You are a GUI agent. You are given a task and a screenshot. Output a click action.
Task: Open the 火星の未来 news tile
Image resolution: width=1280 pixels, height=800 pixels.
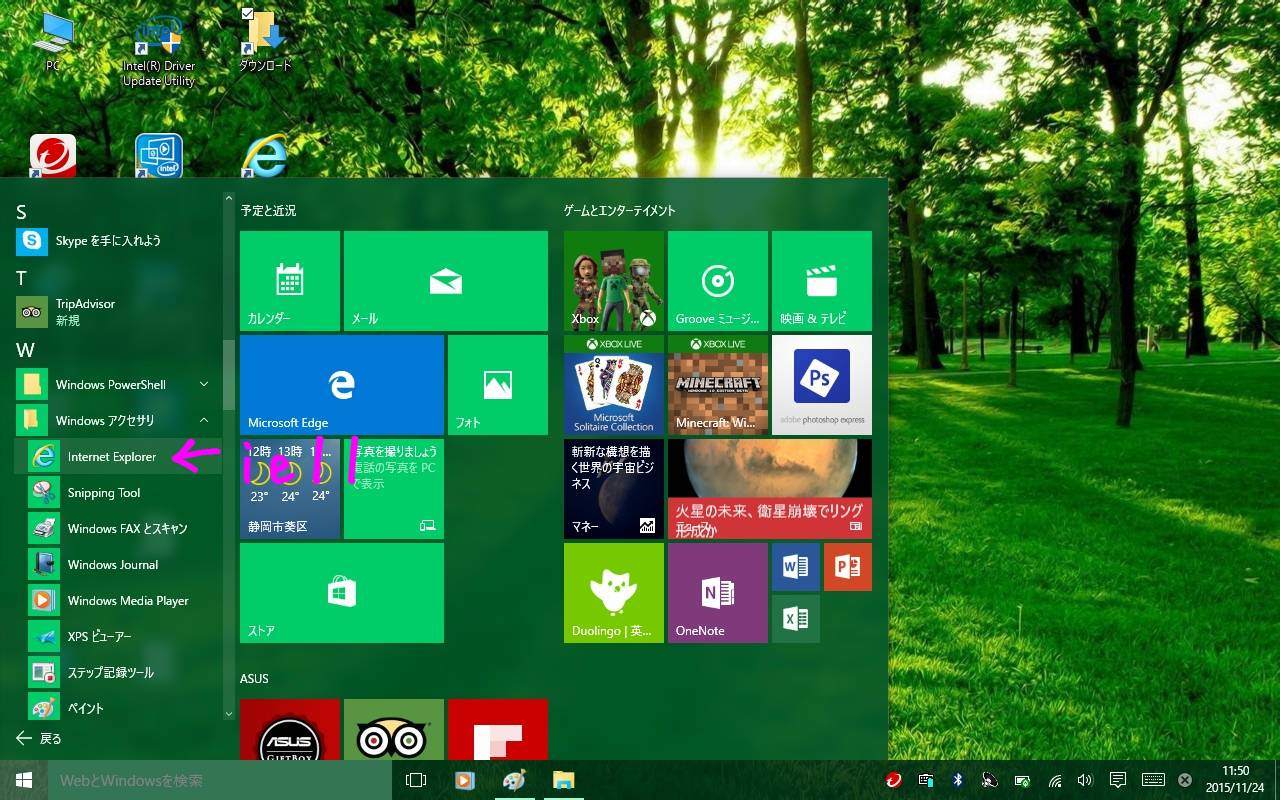click(770, 489)
